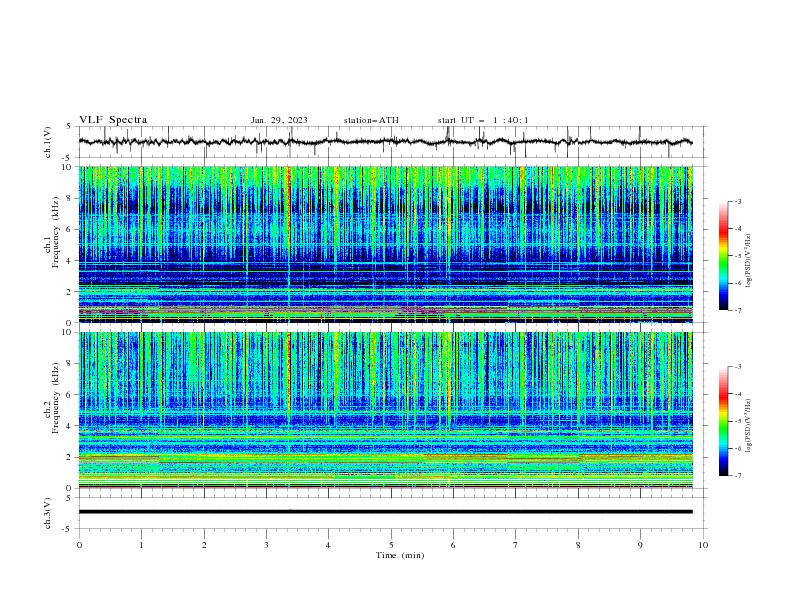Click the "-7" label on lower color scale
This screenshot has height=612, width=792.
pyautogui.click(x=738, y=475)
